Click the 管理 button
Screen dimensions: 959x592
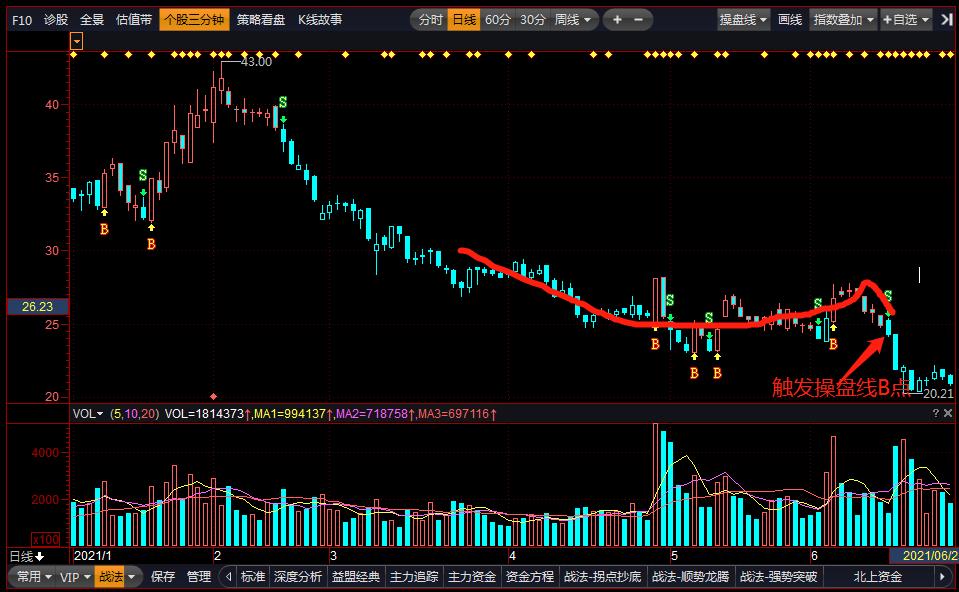199,576
